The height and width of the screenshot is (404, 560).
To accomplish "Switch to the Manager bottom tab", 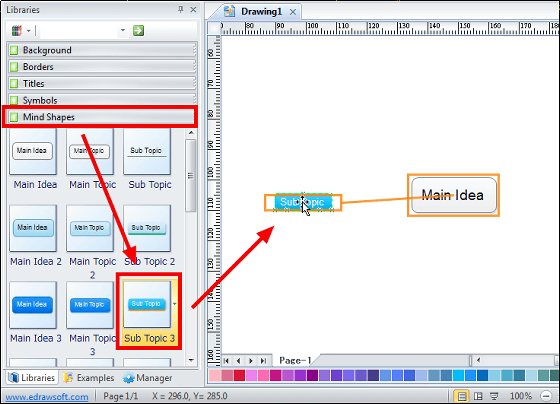I will point(147,378).
